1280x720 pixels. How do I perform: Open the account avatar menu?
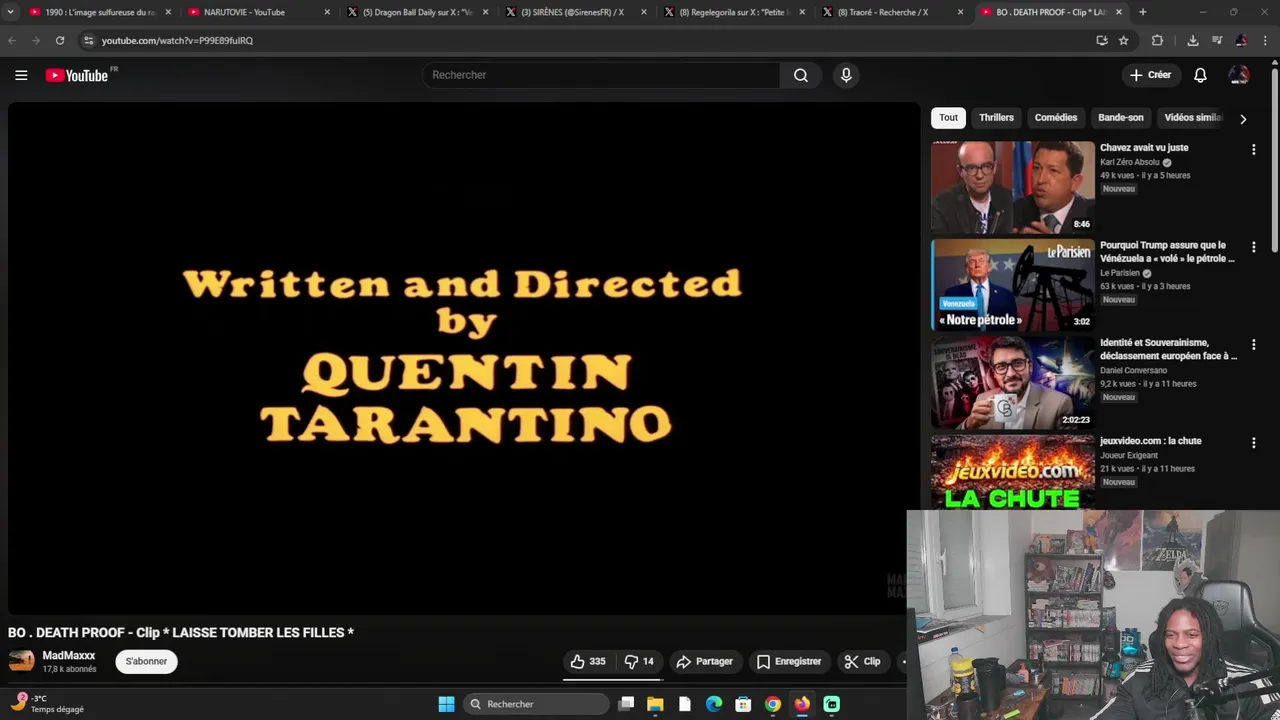1239,75
